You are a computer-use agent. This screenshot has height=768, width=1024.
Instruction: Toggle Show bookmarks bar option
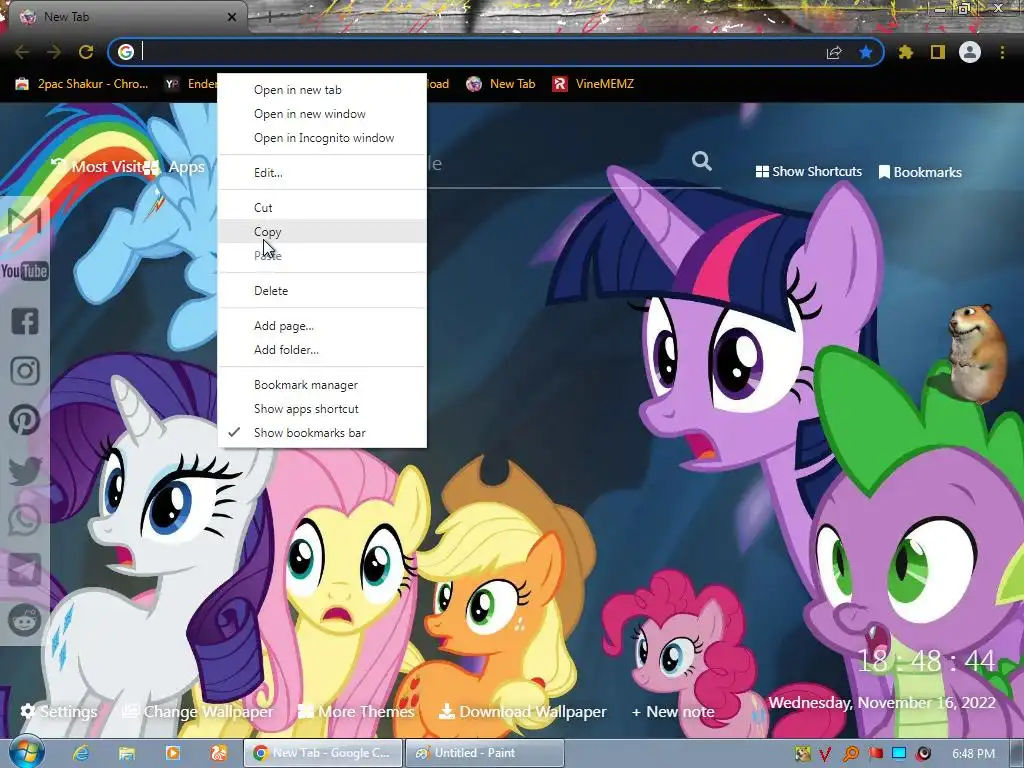(322, 432)
